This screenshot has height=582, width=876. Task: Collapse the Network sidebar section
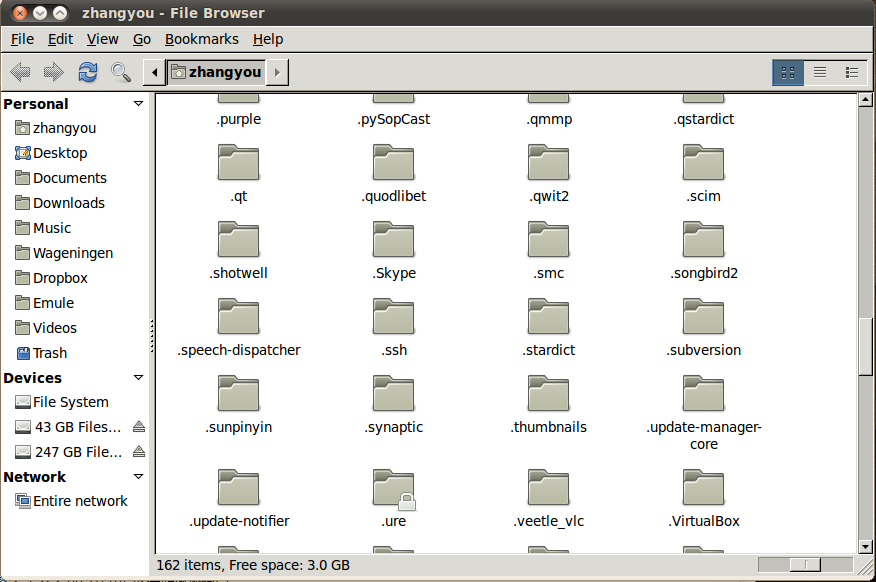pos(139,477)
